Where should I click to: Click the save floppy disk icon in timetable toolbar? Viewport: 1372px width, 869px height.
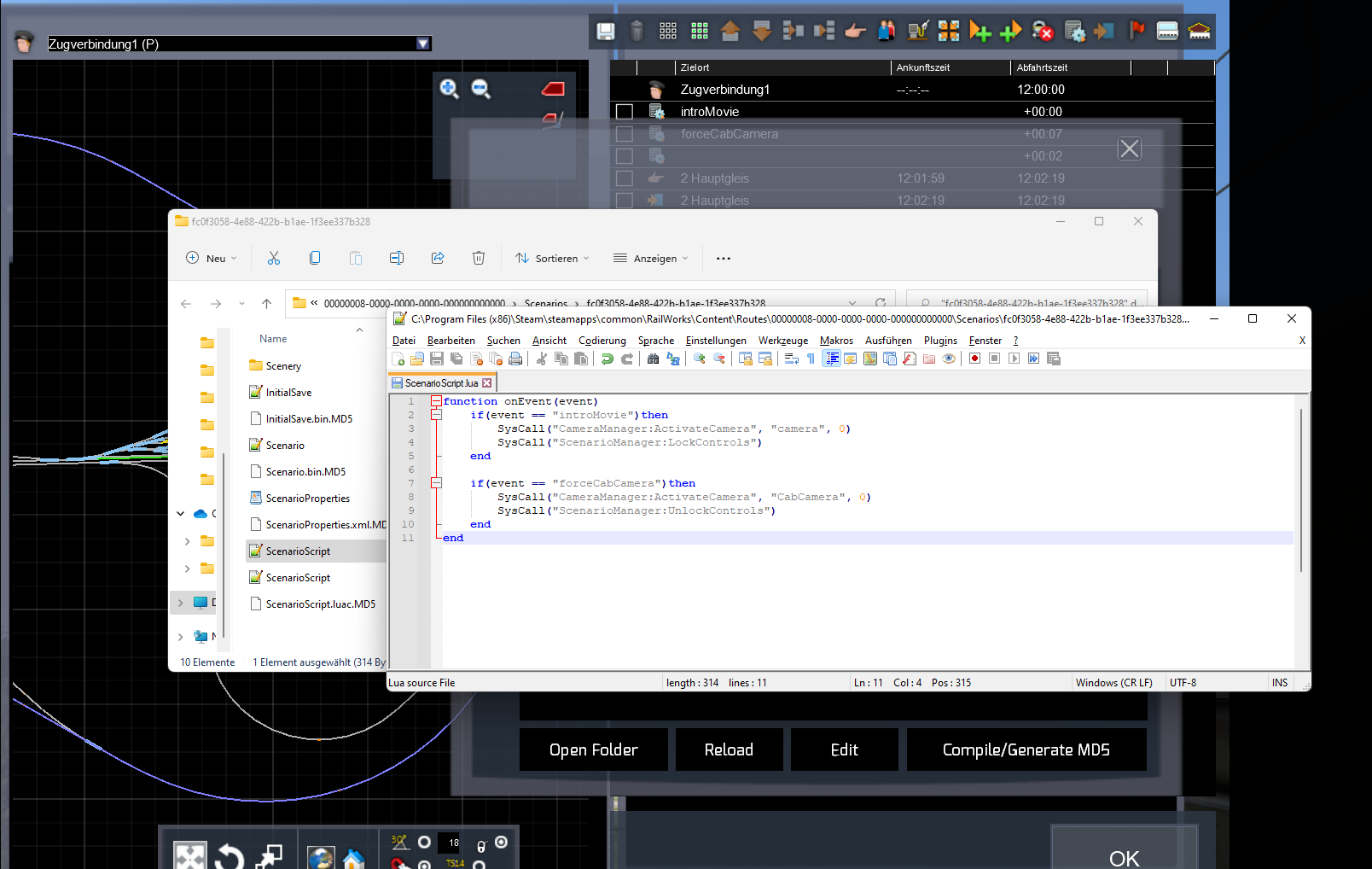pyautogui.click(x=606, y=32)
